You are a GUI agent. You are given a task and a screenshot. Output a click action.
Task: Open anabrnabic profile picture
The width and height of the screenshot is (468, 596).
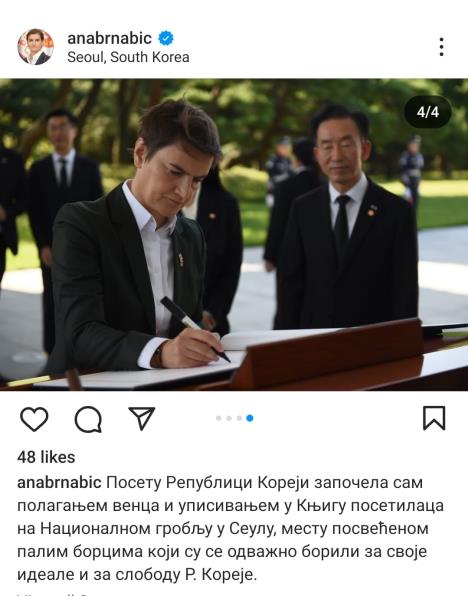tap(35, 47)
